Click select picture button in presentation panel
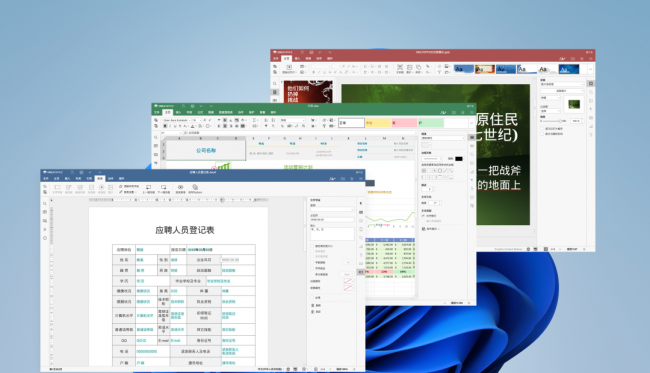This screenshot has height=373, width=650. [562, 91]
